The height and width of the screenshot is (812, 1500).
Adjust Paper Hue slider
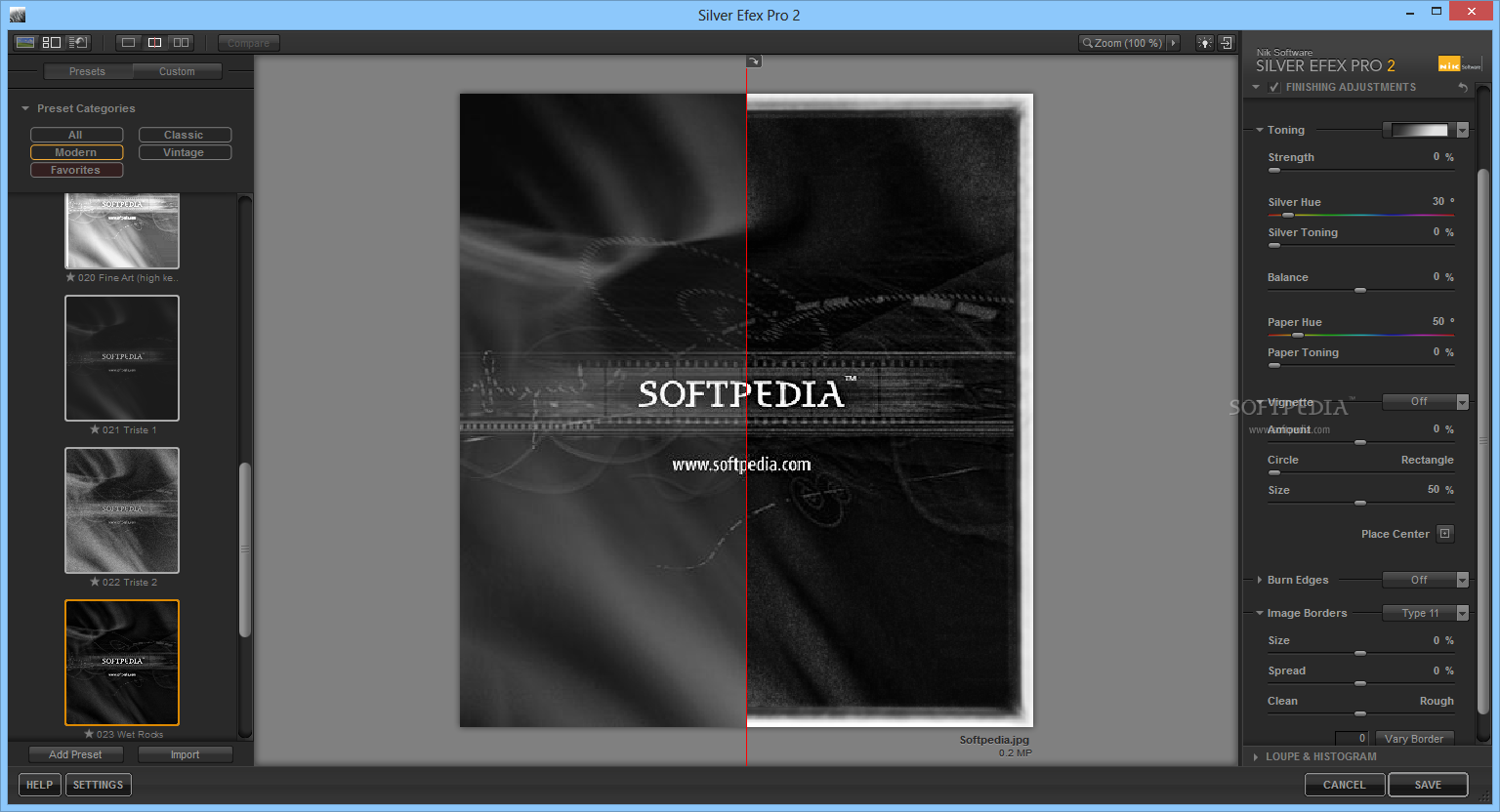(x=1360, y=335)
